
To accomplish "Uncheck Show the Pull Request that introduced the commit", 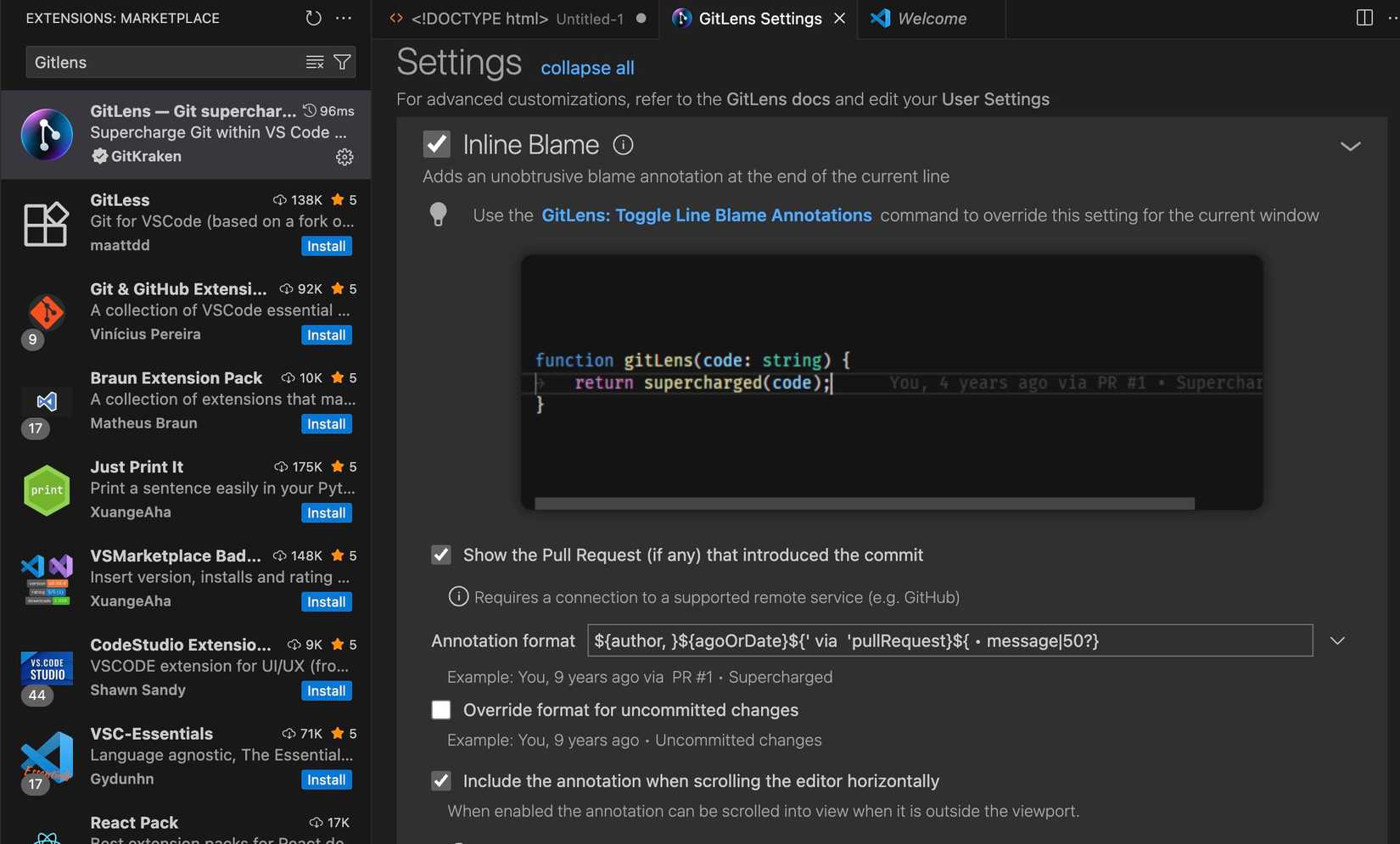I will (x=441, y=555).
